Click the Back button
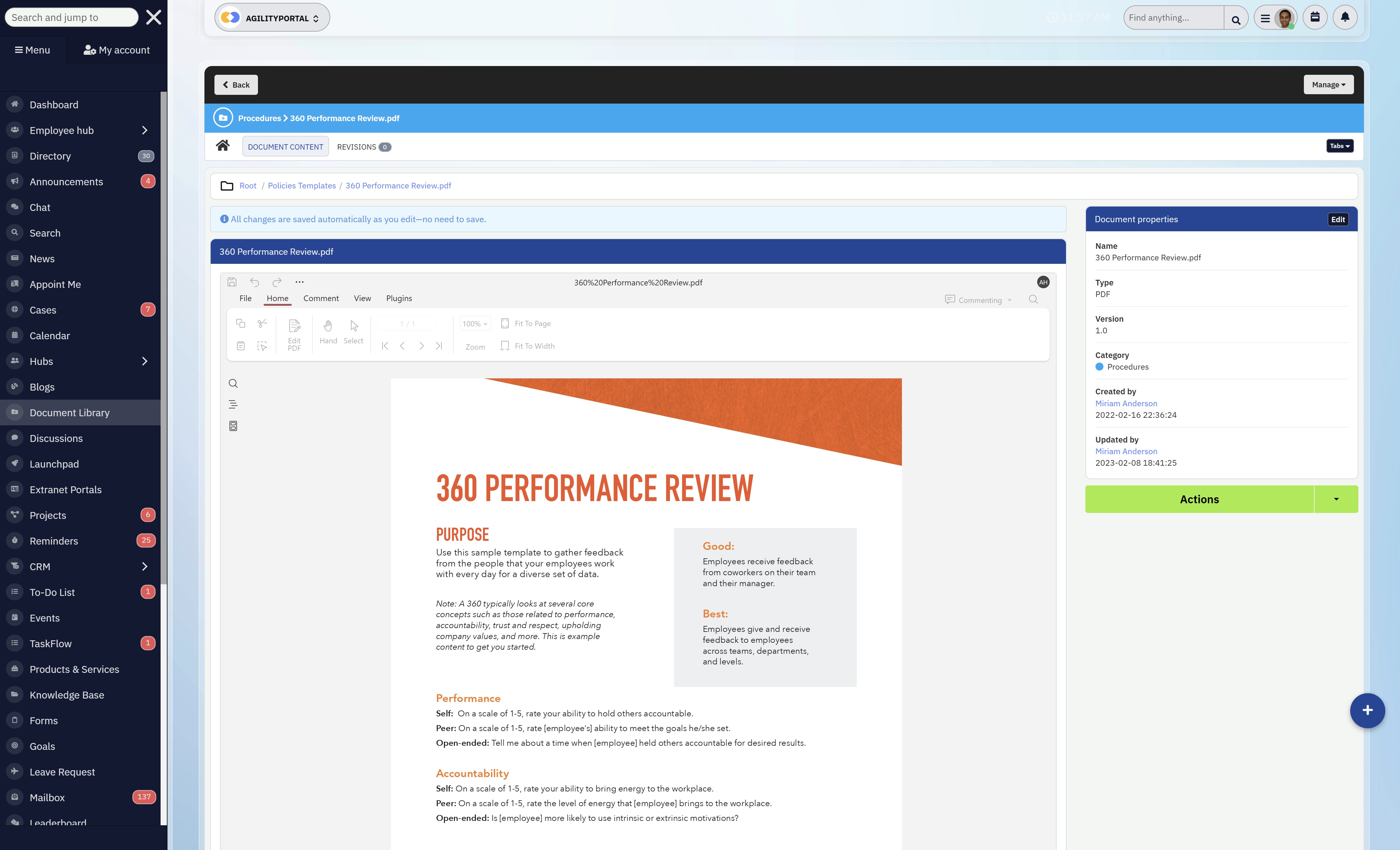Screen dimensions: 1400x850 pos(236,85)
